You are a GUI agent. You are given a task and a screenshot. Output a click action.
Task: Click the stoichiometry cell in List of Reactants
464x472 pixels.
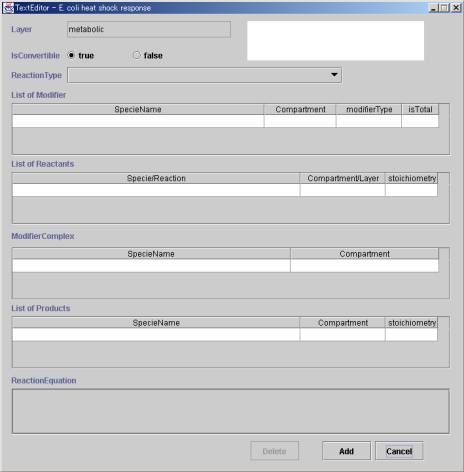tap(411, 190)
